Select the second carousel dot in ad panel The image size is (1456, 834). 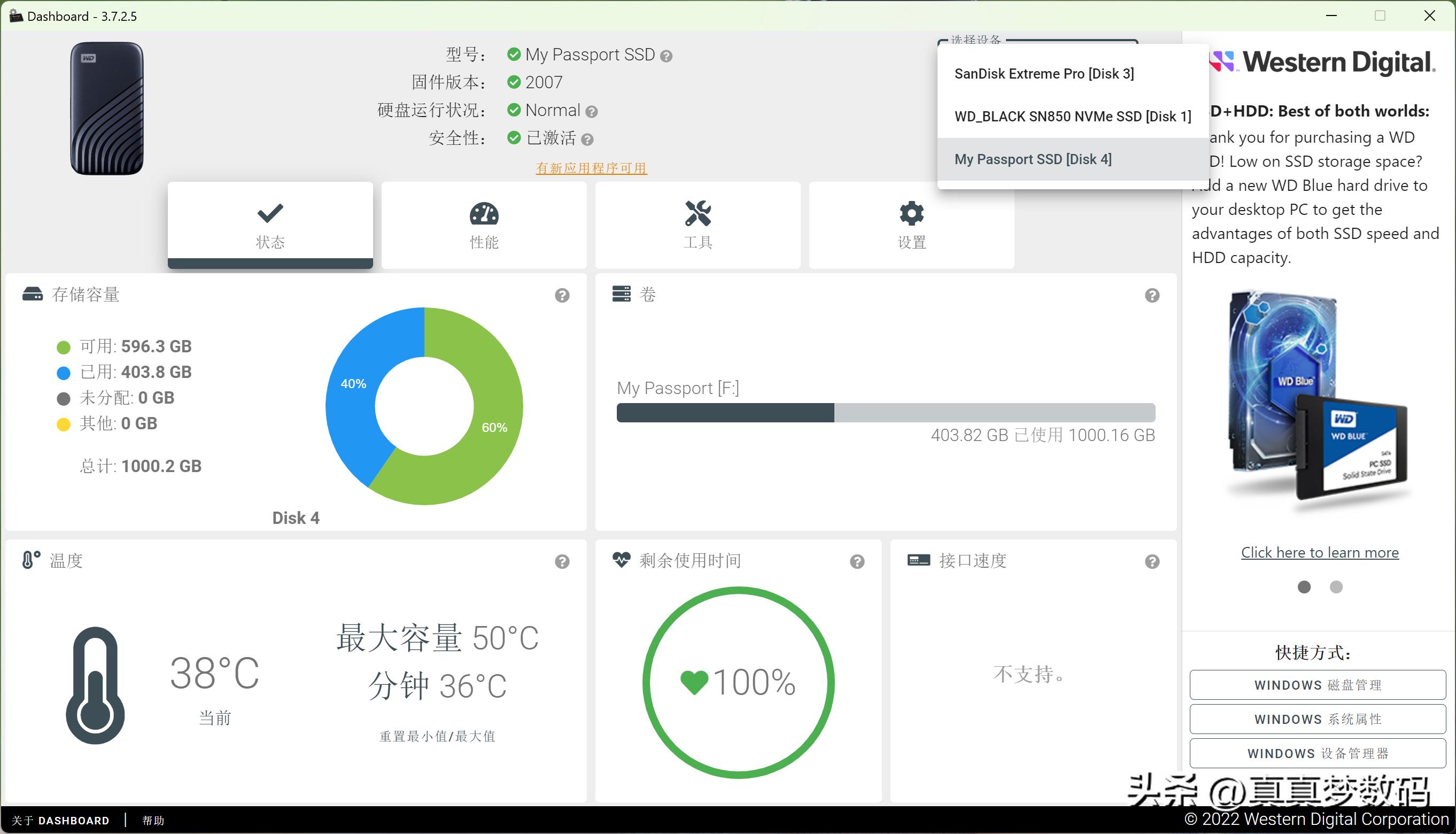[x=1337, y=587]
